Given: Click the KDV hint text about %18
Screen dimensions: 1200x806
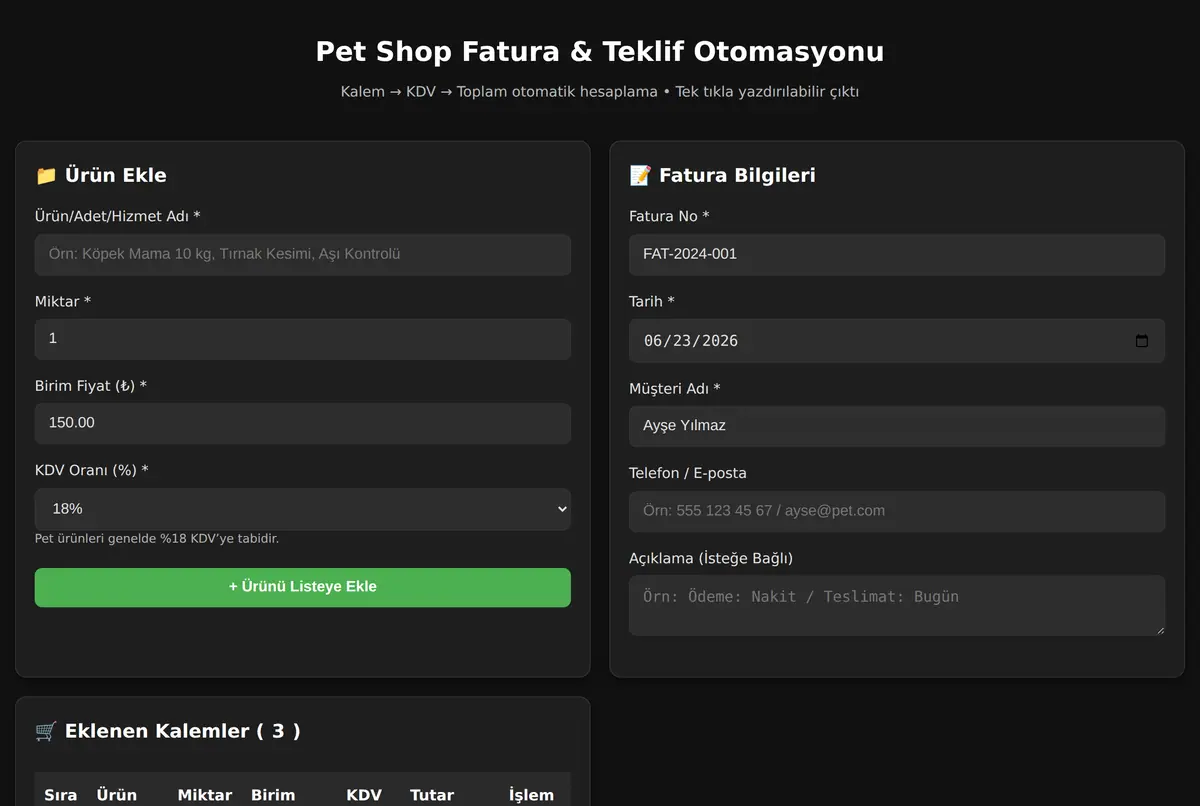Looking at the screenshot, I should [x=157, y=539].
